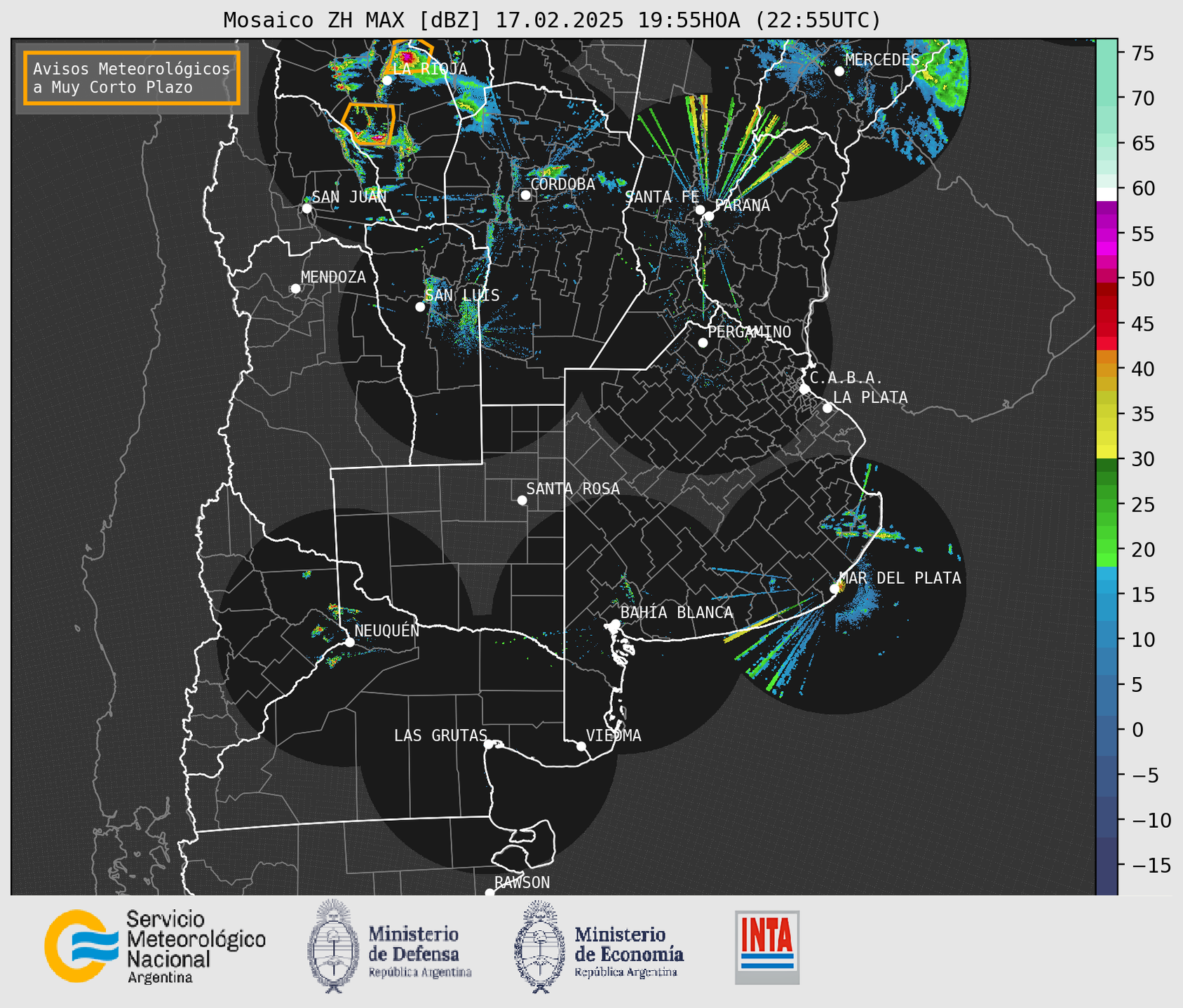Click the SANTA ROSA map label
The height and width of the screenshot is (1008, 1183).
(573, 489)
